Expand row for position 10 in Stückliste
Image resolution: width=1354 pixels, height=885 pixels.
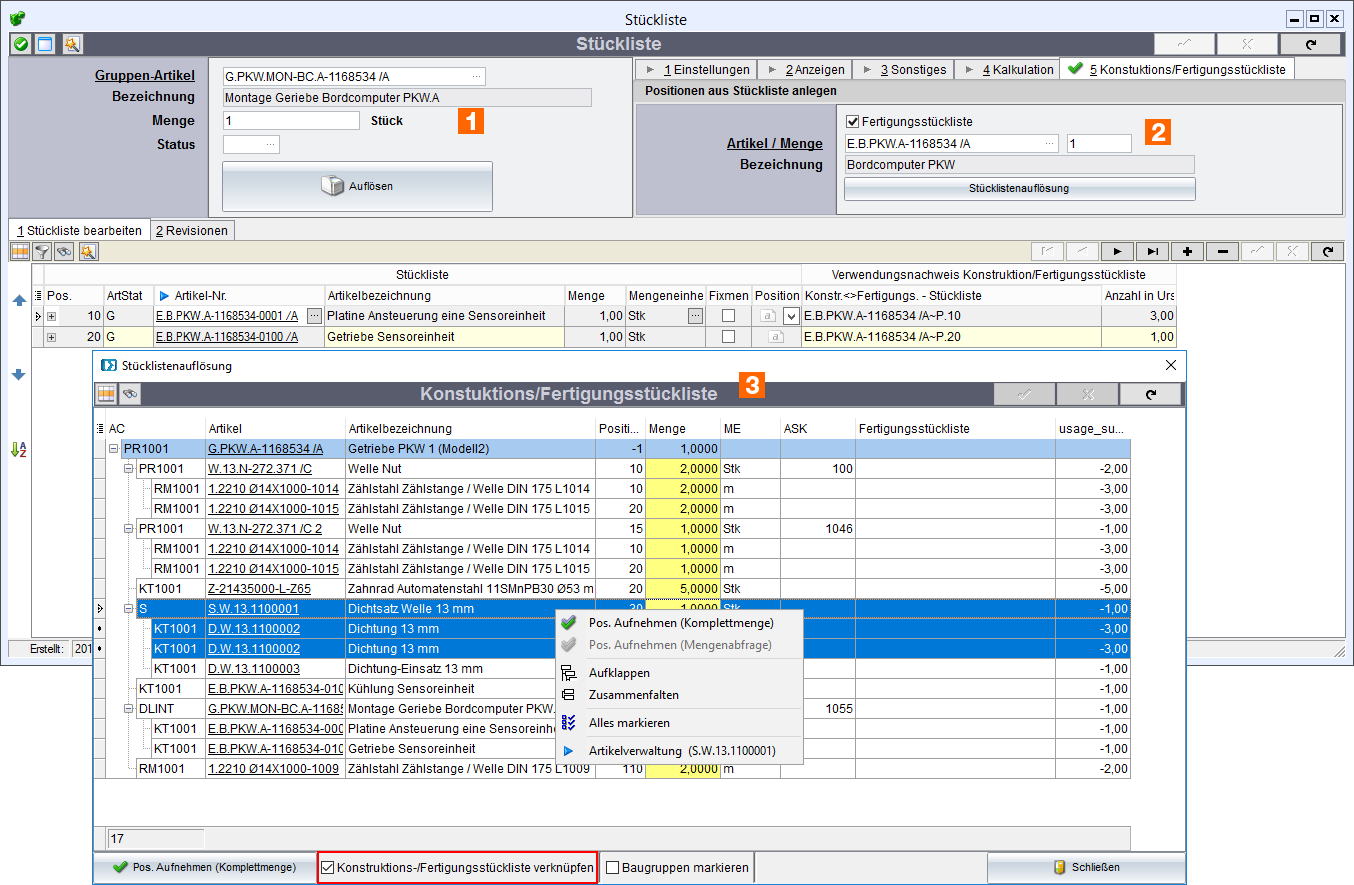tap(51, 316)
